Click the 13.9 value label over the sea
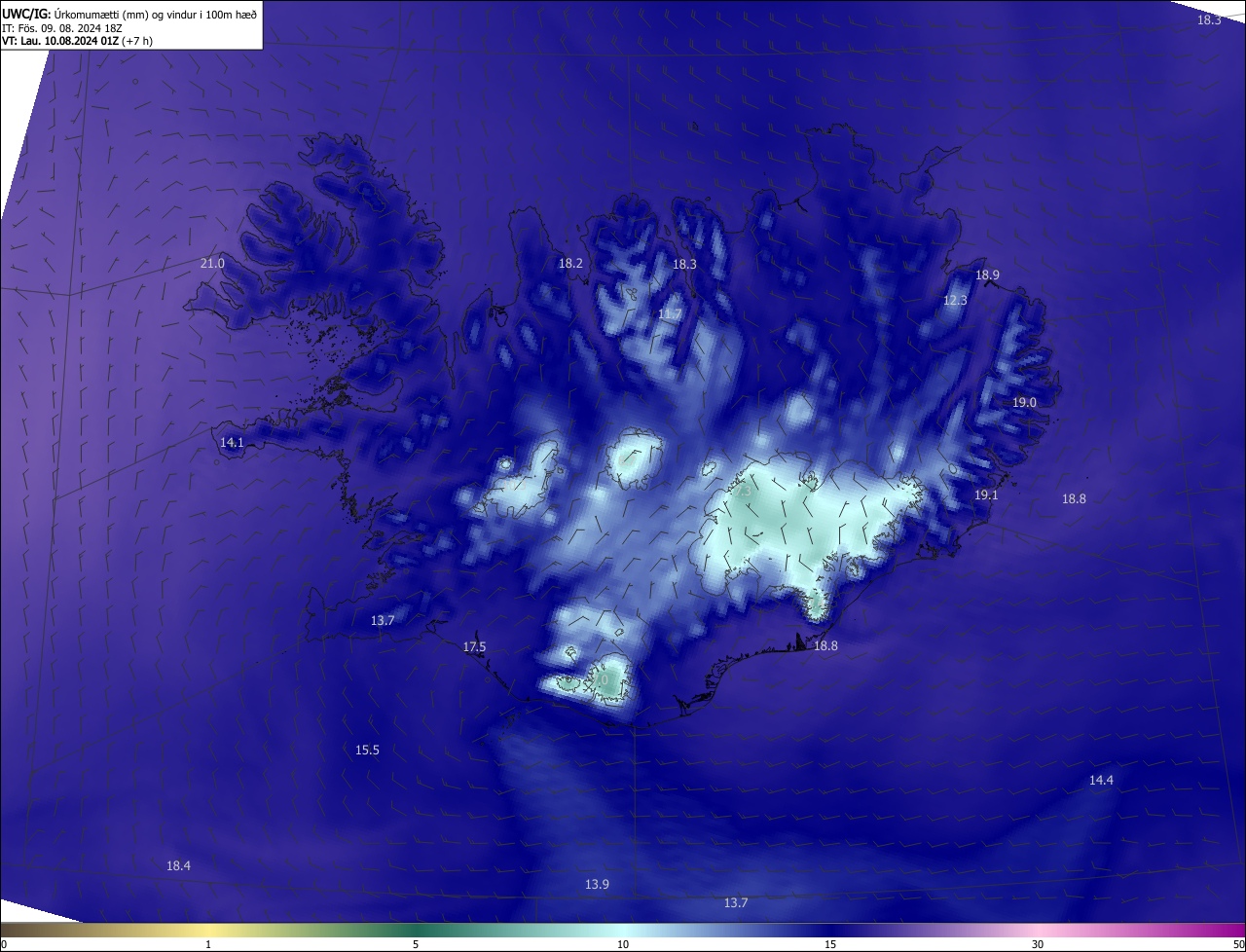Image resolution: width=1246 pixels, height=952 pixels. [597, 885]
